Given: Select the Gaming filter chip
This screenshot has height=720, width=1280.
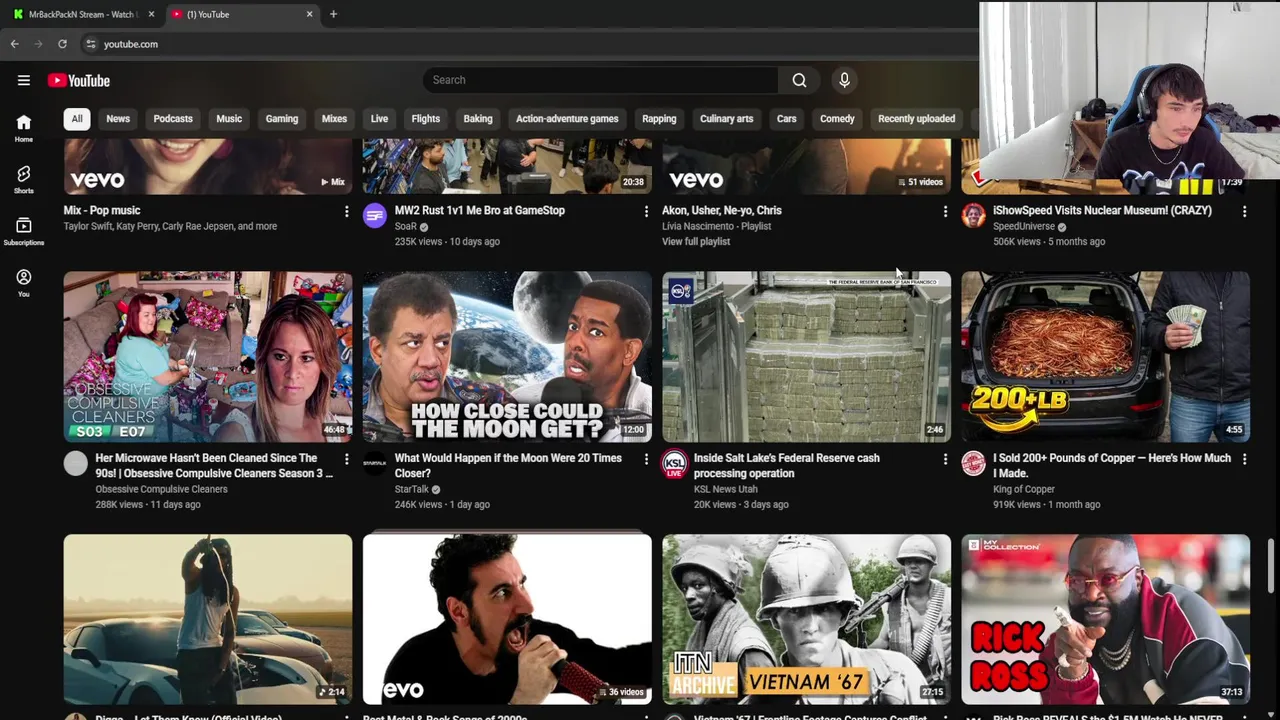Looking at the screenshot, I should pyautogui.click(x=282, y=119).
